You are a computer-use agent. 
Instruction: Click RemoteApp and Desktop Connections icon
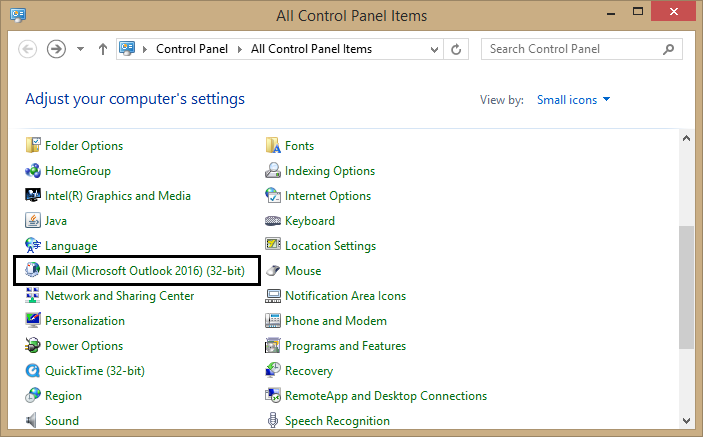273,395
